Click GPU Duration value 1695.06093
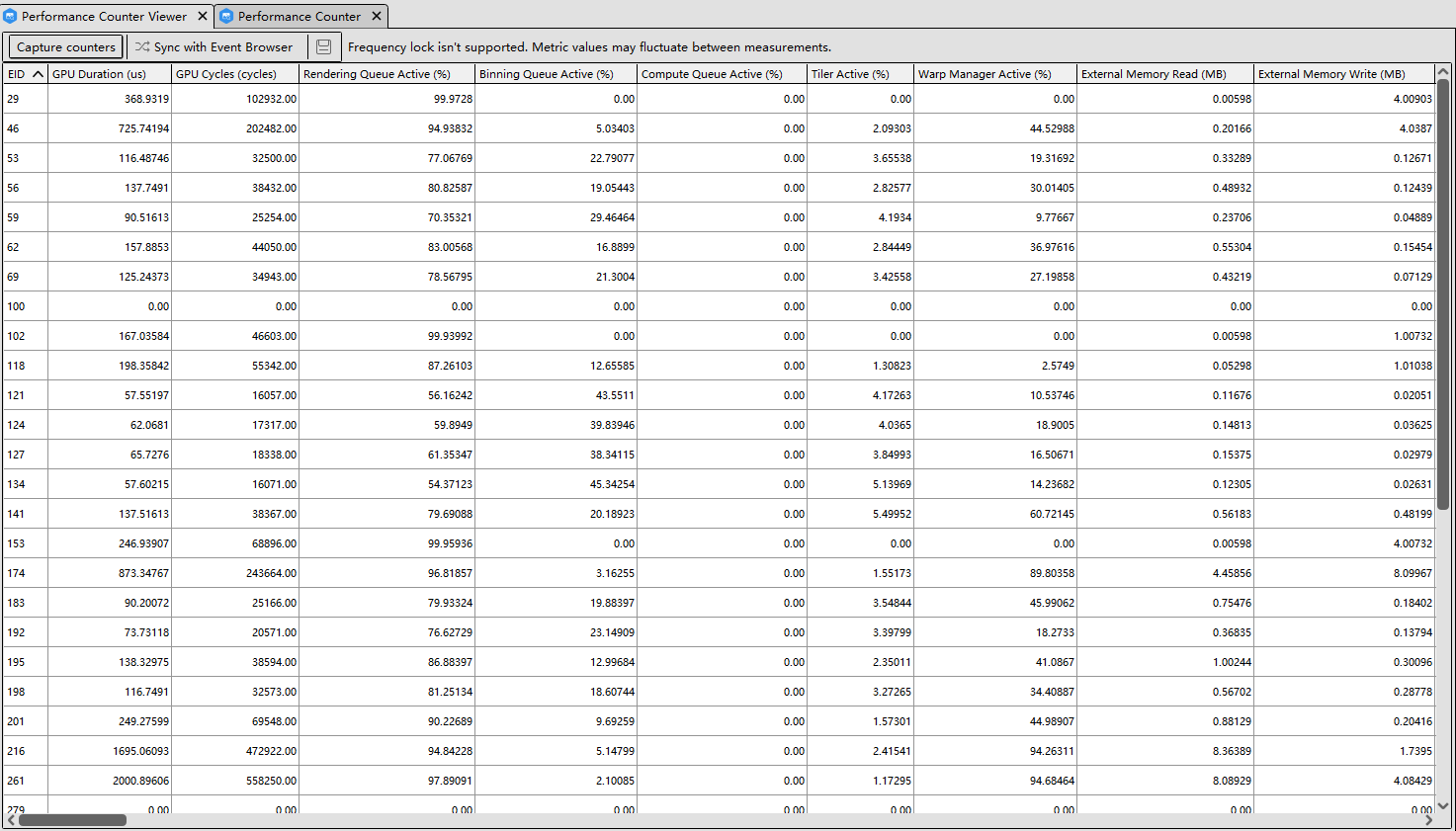The height and width of the screenshot is (831, 1456). 140,751
